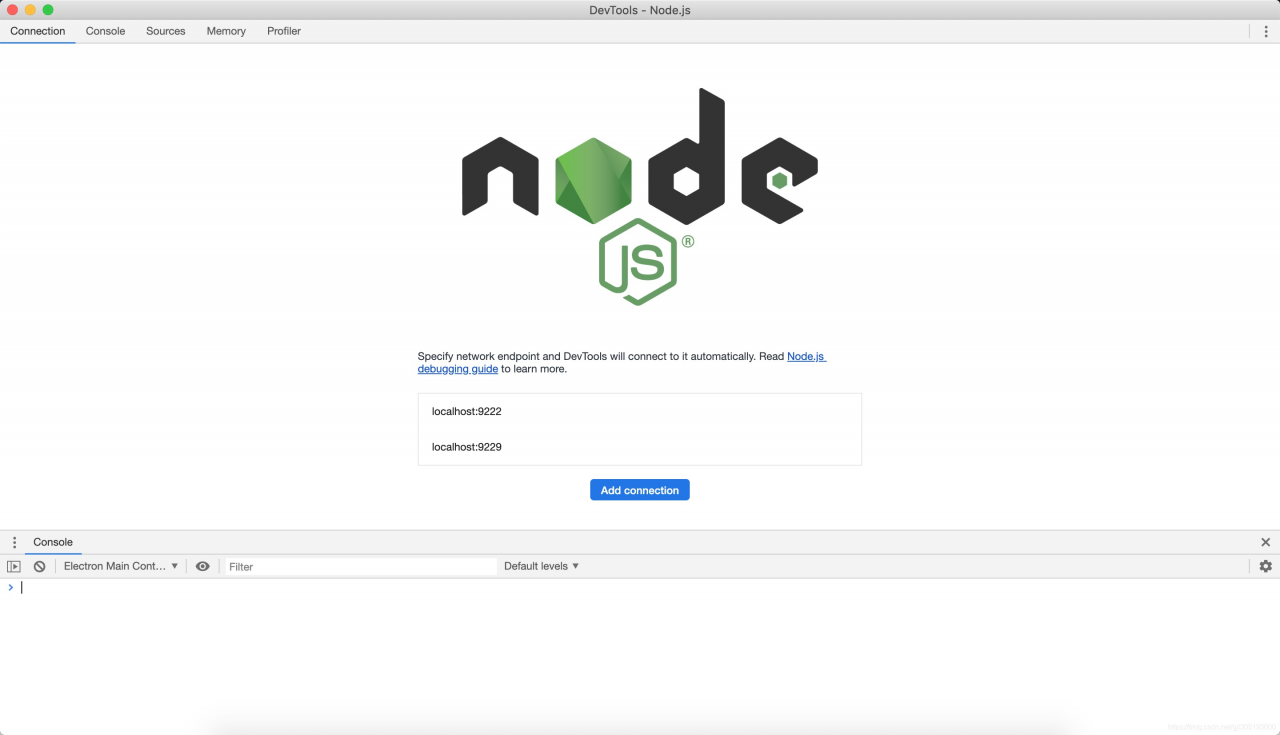
Task: Open the Customize DevTools kebab menu
Action: (1265, 31)
